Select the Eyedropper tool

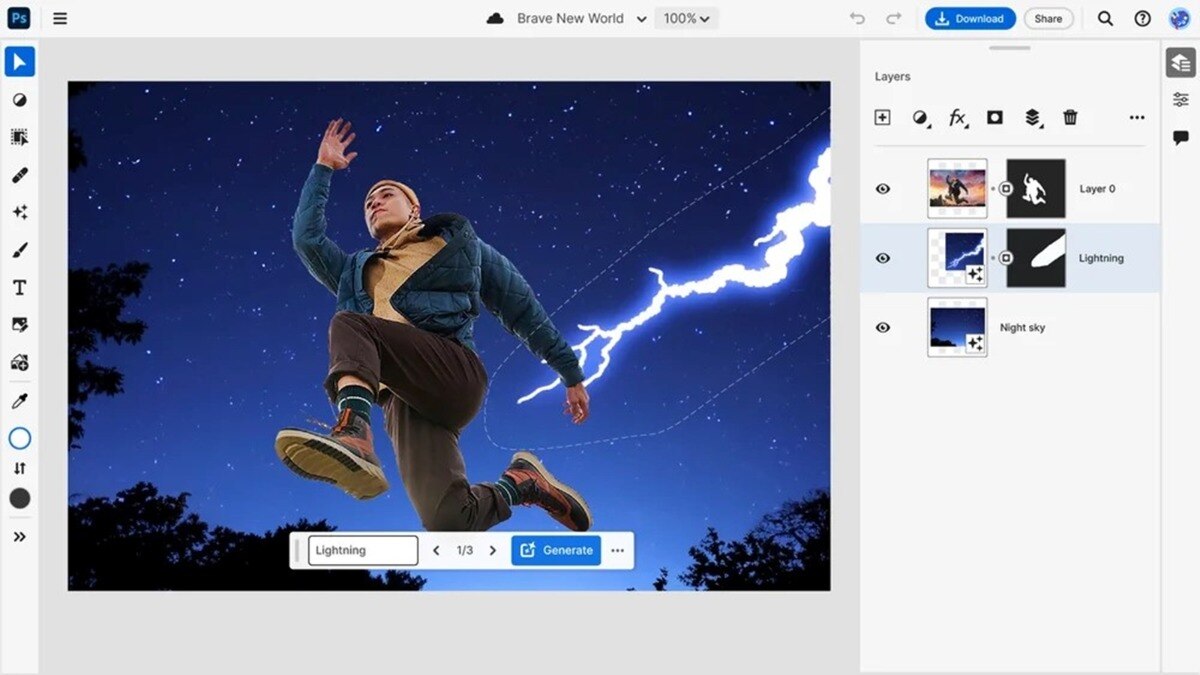[x=19, y=399]
